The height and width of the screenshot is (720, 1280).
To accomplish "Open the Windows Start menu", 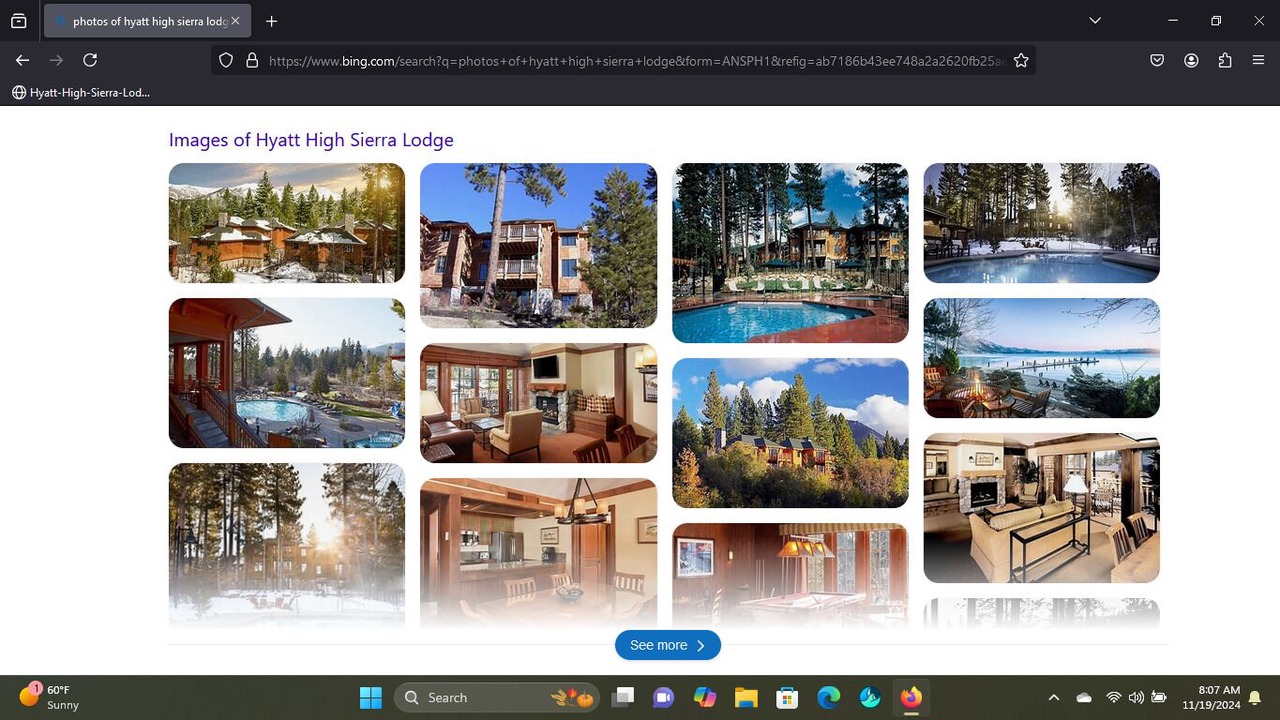I will coord(370,698).
